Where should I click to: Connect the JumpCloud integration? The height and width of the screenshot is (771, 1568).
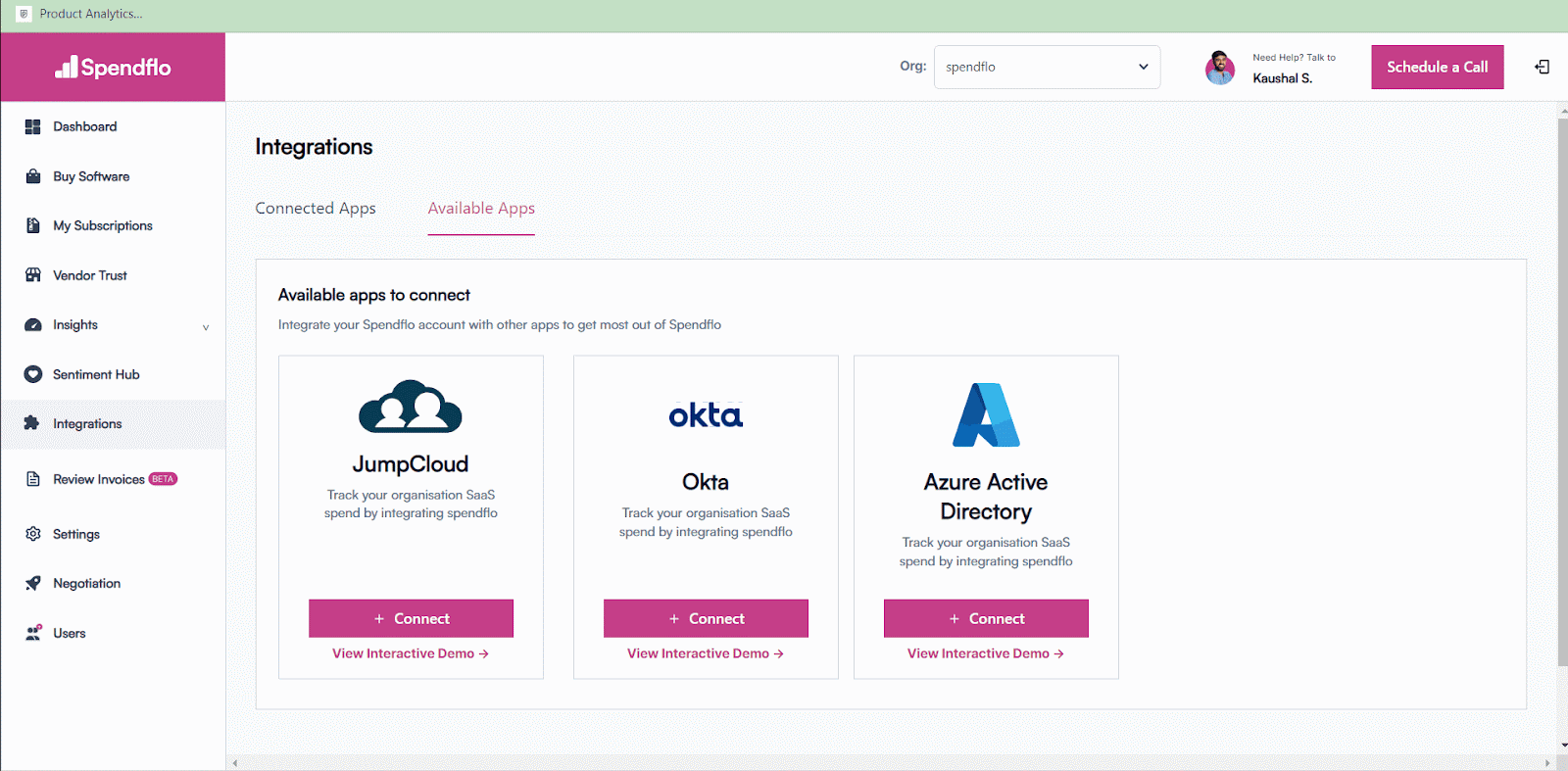click(x=411, y=618)
